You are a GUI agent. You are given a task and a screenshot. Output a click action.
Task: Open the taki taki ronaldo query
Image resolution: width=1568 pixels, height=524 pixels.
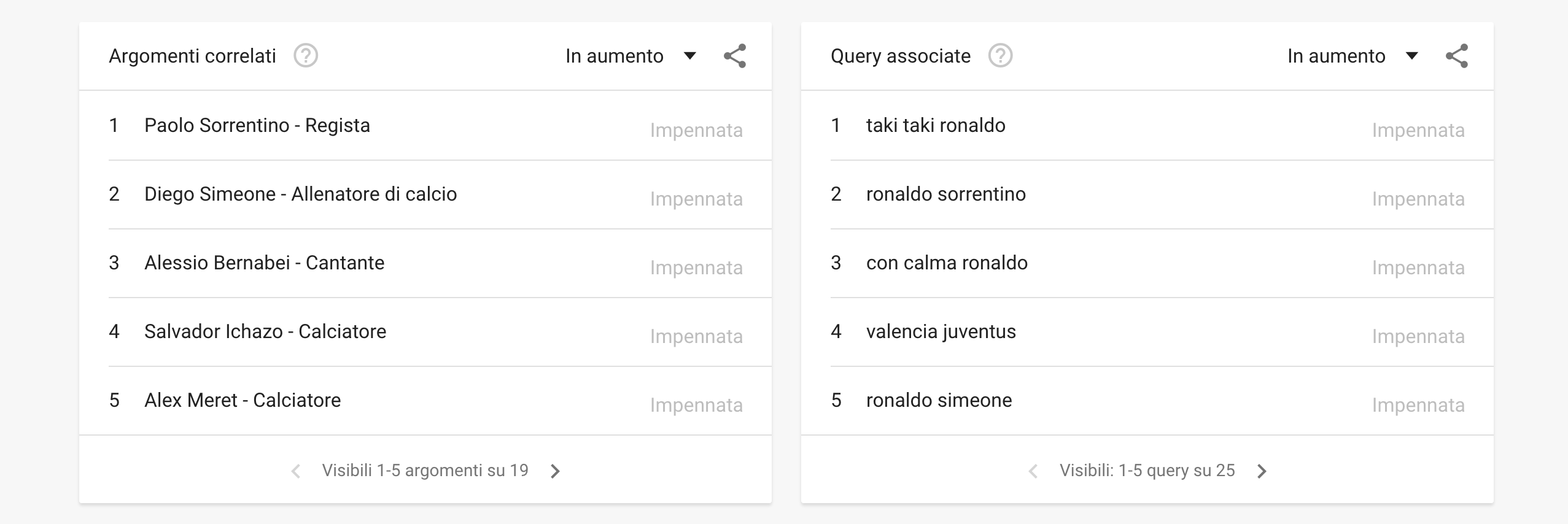[x=936, y=125]
